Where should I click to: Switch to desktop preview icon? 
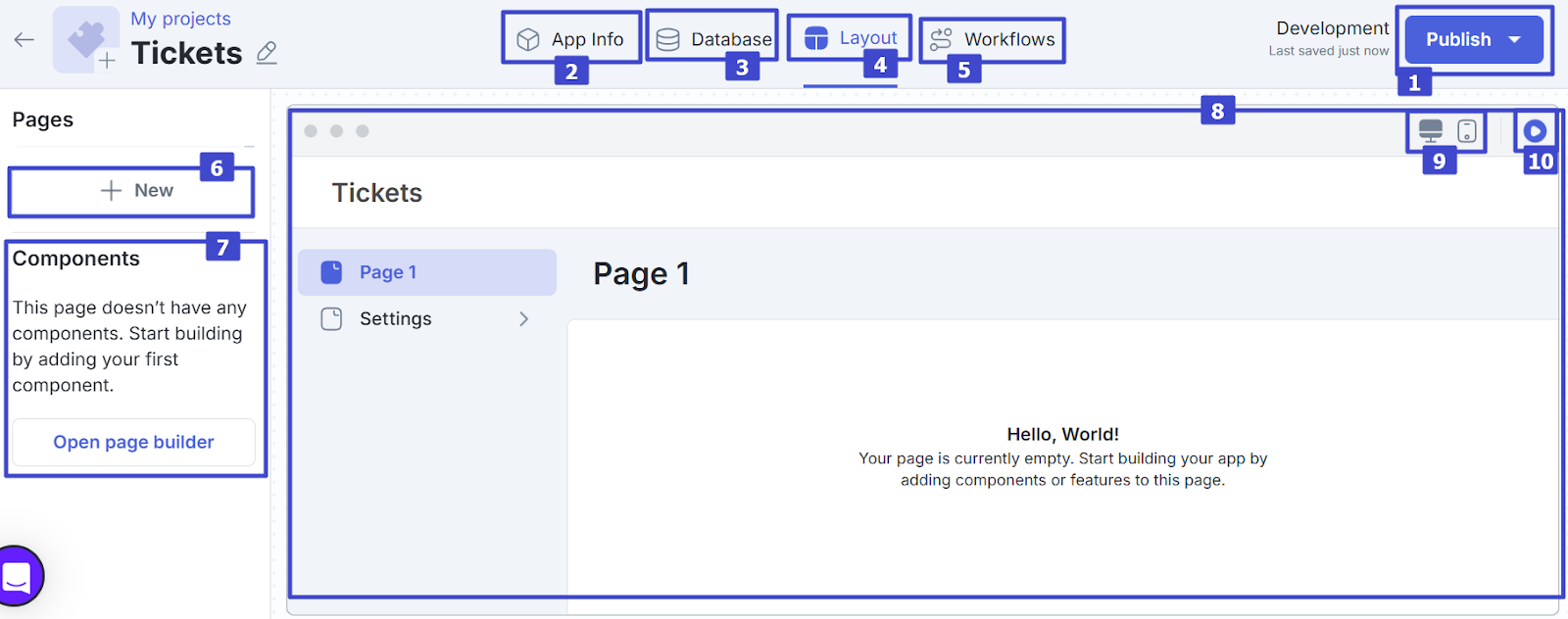[1431, 131]
